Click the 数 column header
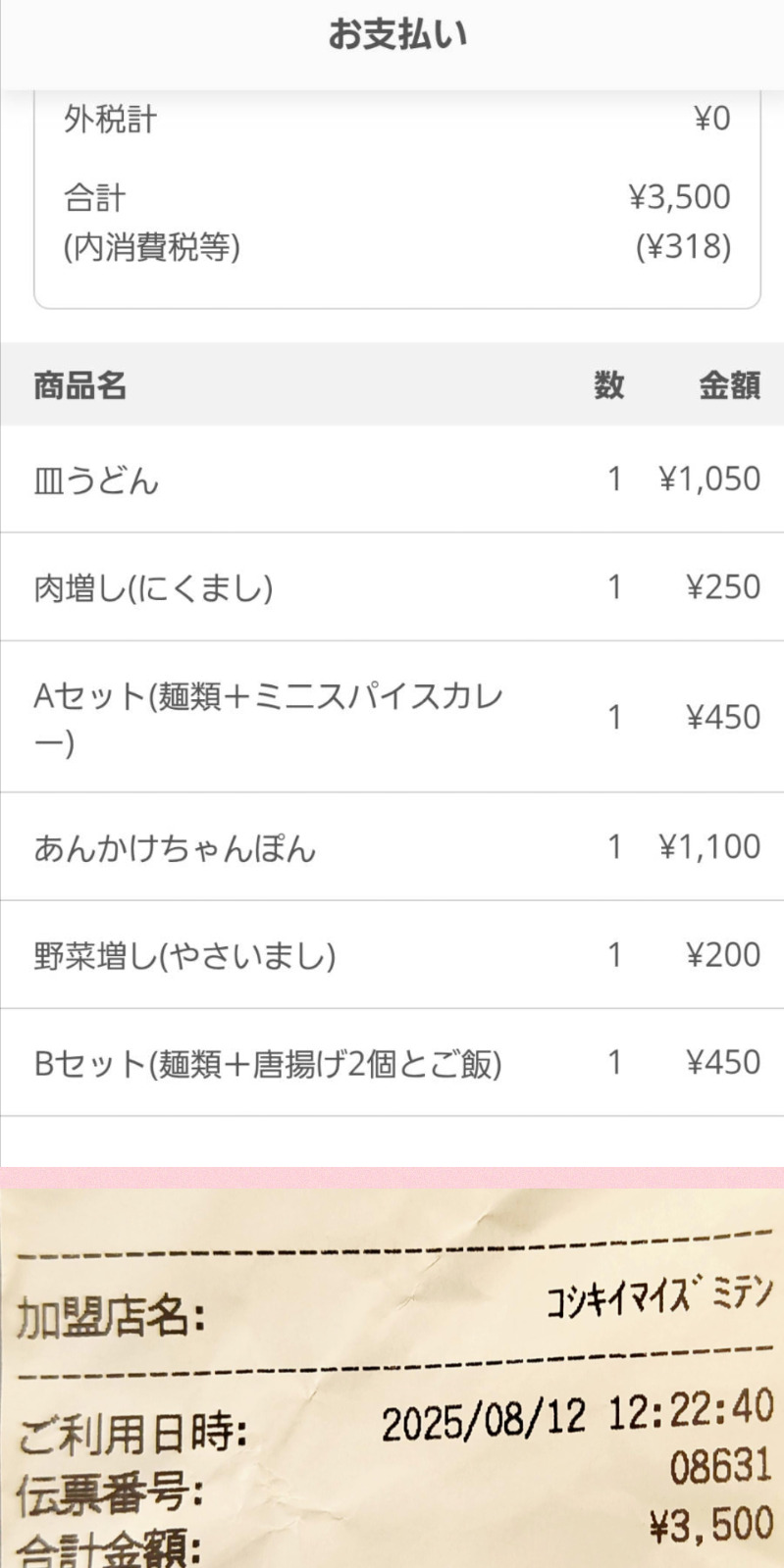Image resolution: width=784 pixels, height=1568 pixels. (608, 385)
